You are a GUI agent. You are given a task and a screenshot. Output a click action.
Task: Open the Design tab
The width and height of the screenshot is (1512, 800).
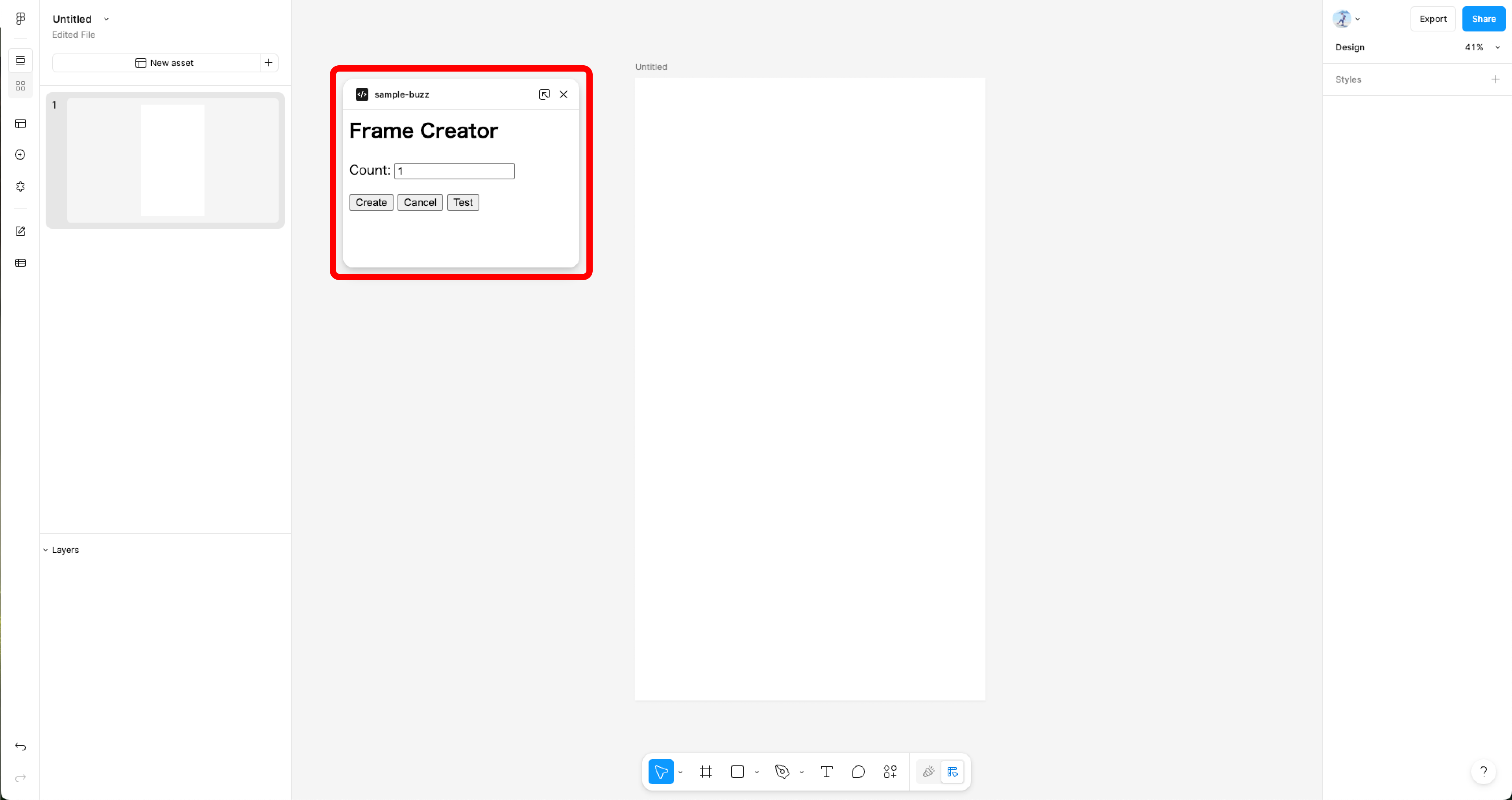(1349, 48)
